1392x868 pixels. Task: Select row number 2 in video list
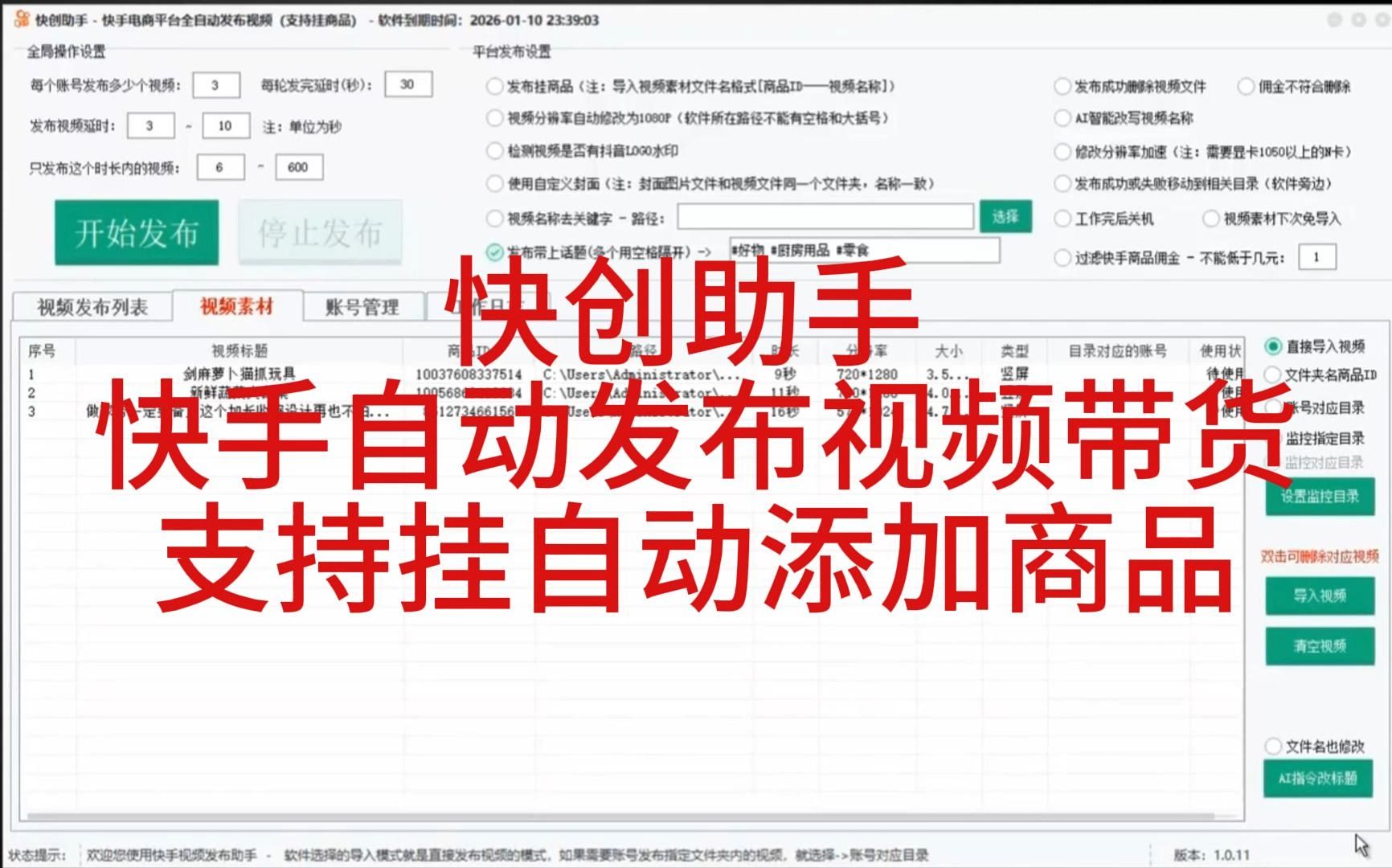pyautogui.click(x=31, y=393)
